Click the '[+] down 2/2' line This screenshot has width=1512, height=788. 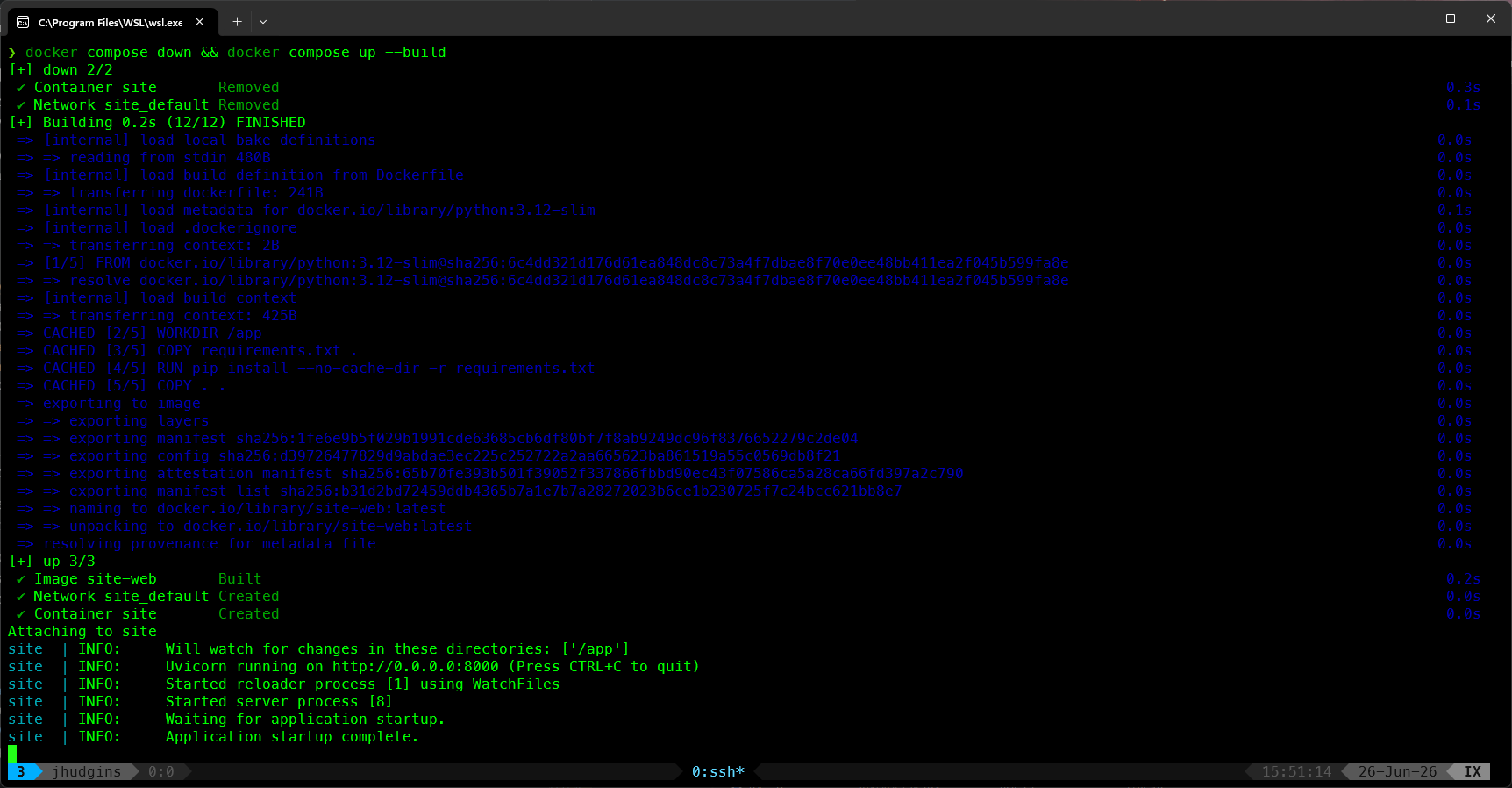pos(61,70)
